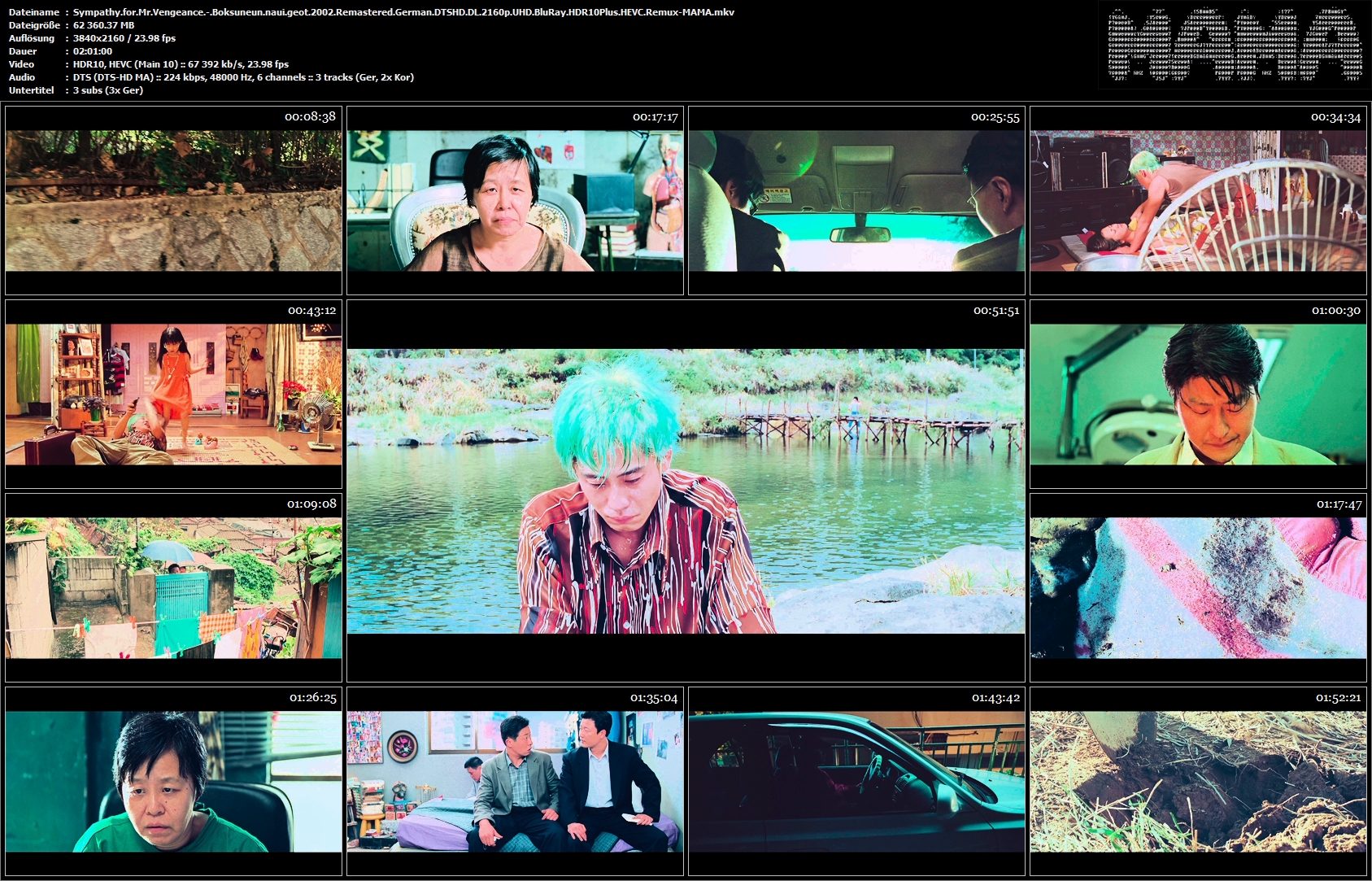Select the large center frame at 00:51:51
Screen dimensions: 1372x881
pyautogui.click(x=686, y=491)
